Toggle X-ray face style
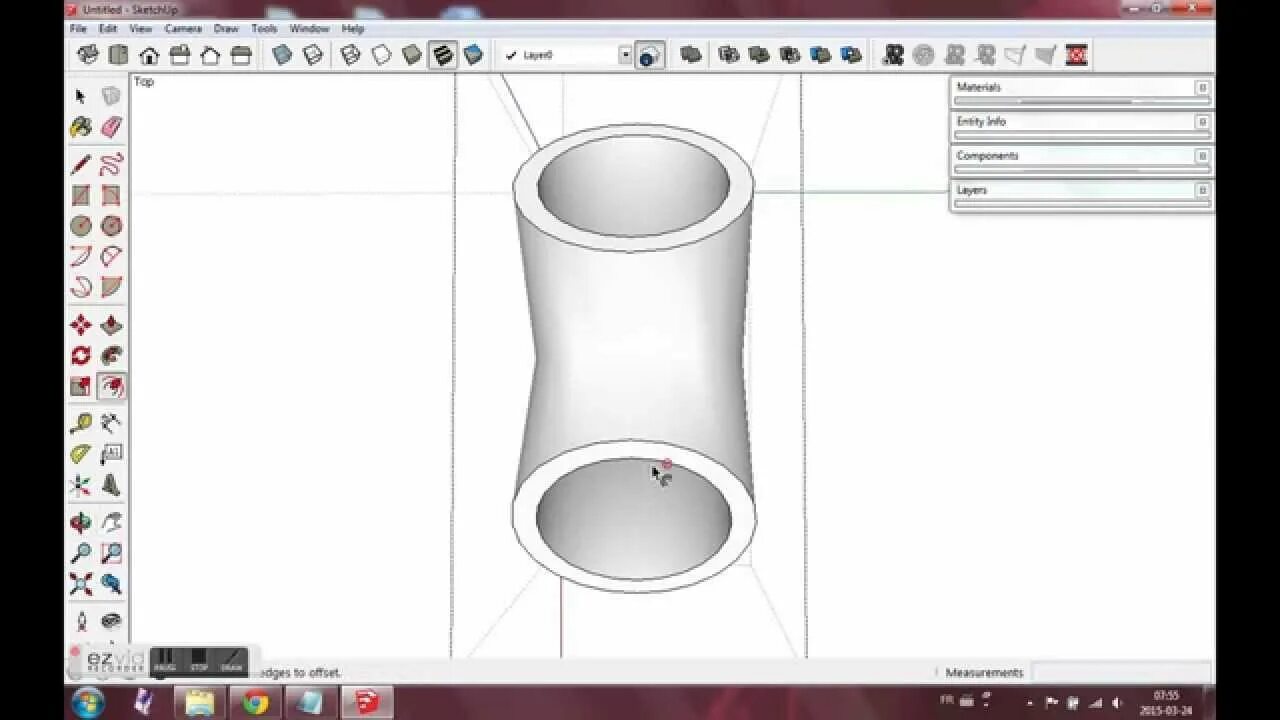 tap(283, 55)
